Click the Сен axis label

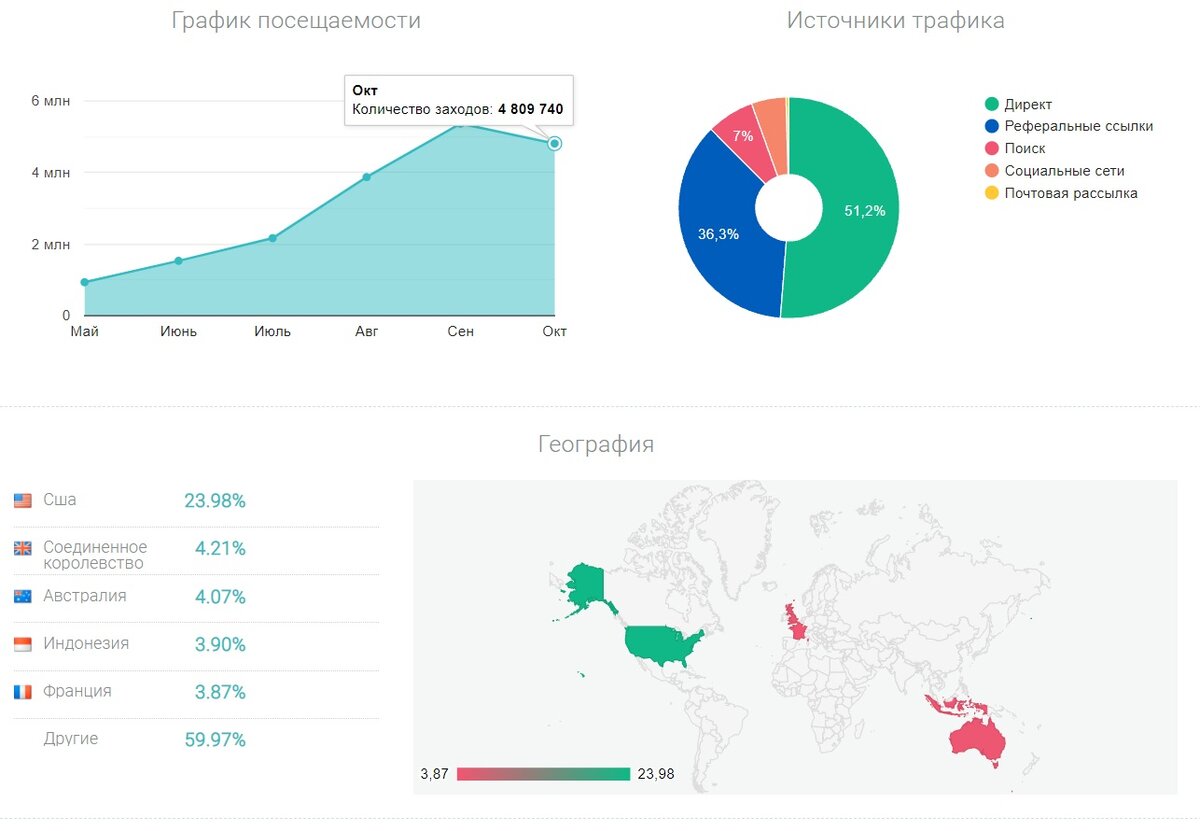tap(460, 331)
